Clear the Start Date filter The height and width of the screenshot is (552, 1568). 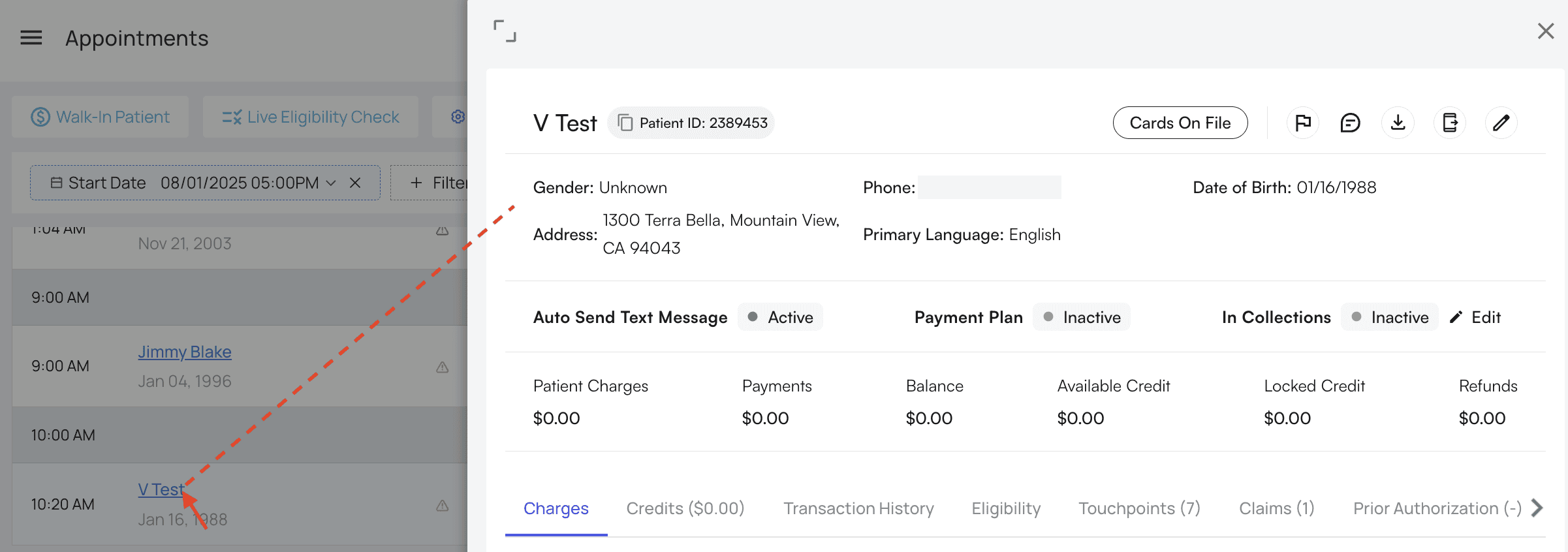click(355, 183)
